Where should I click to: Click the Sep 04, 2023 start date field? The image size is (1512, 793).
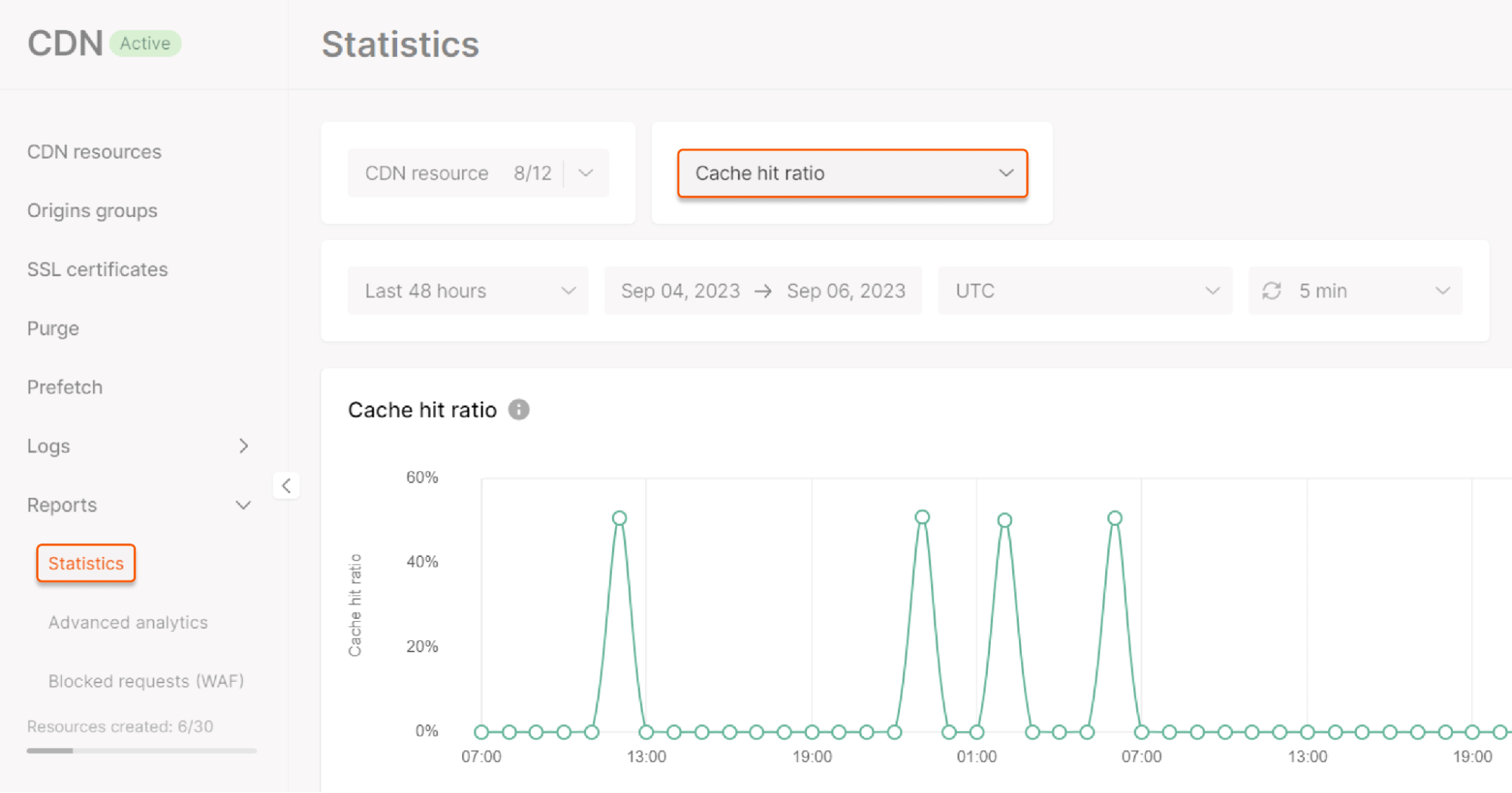click(x=679, y=291)
